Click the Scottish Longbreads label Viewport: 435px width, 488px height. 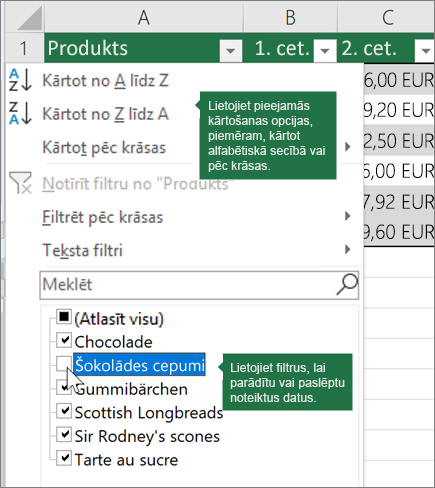coord(149,413)
